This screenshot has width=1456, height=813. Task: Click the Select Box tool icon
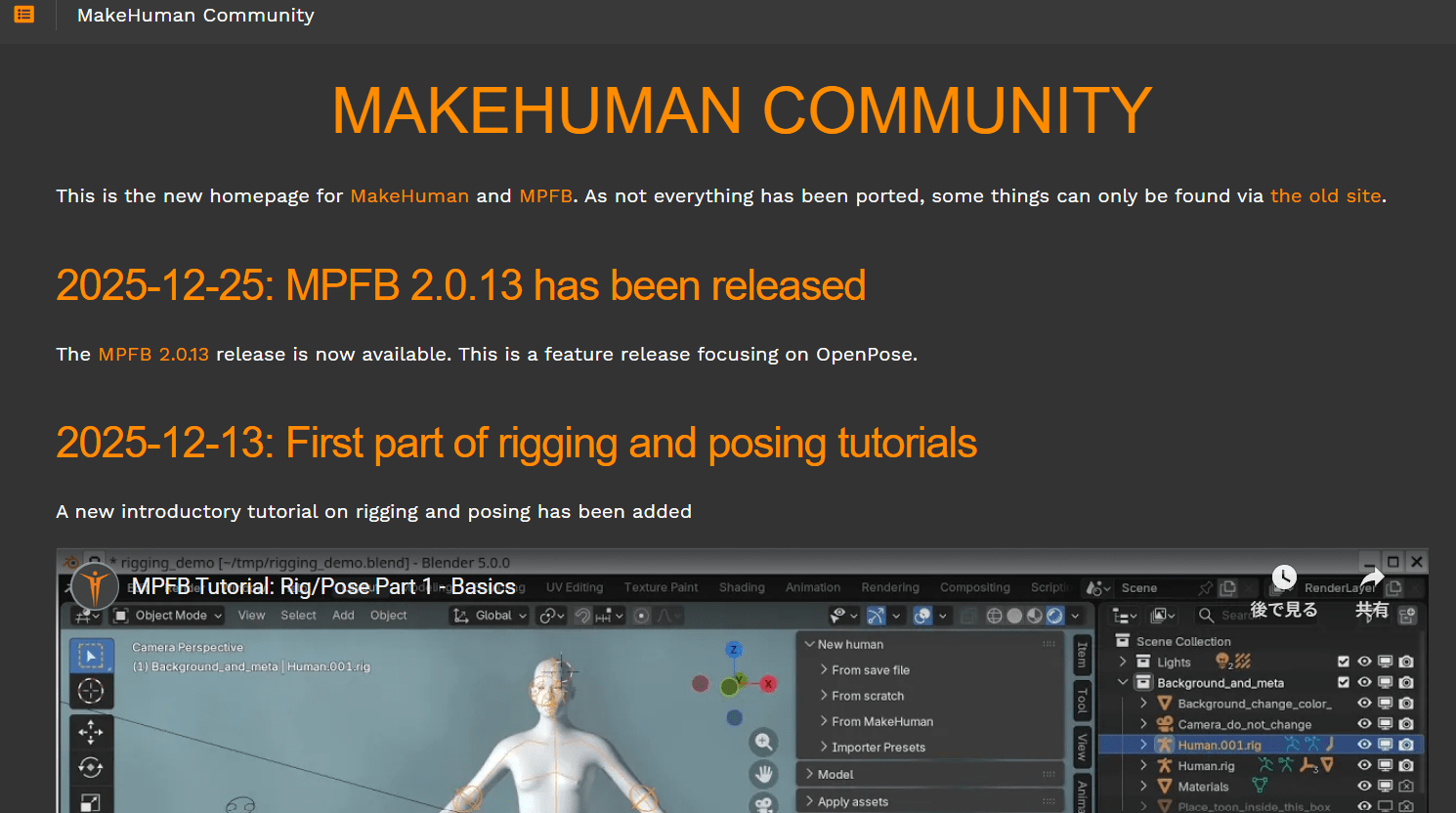tap(91, 656)
